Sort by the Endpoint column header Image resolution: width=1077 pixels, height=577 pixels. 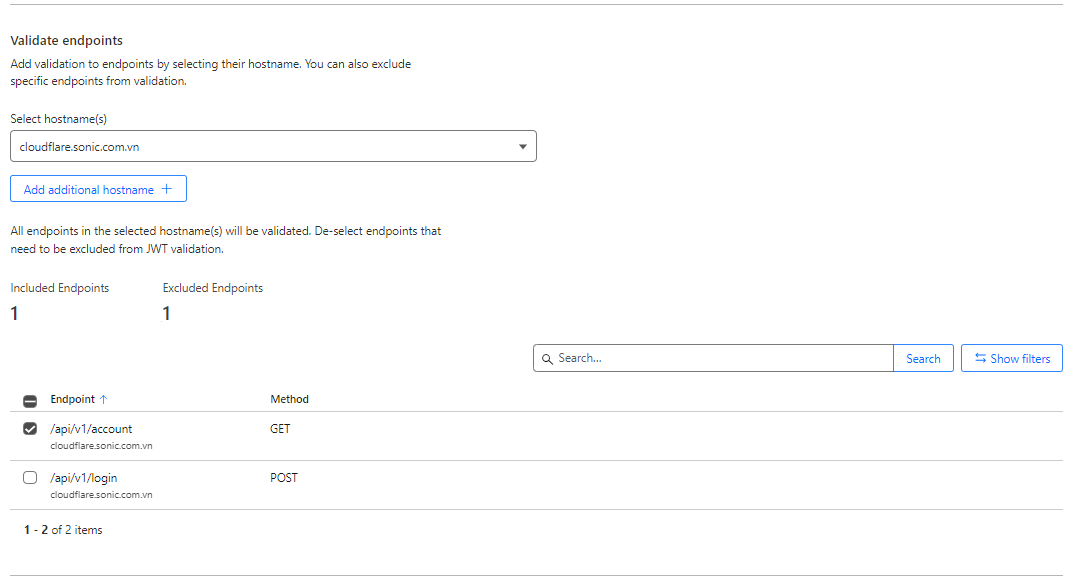coord(72,399)
